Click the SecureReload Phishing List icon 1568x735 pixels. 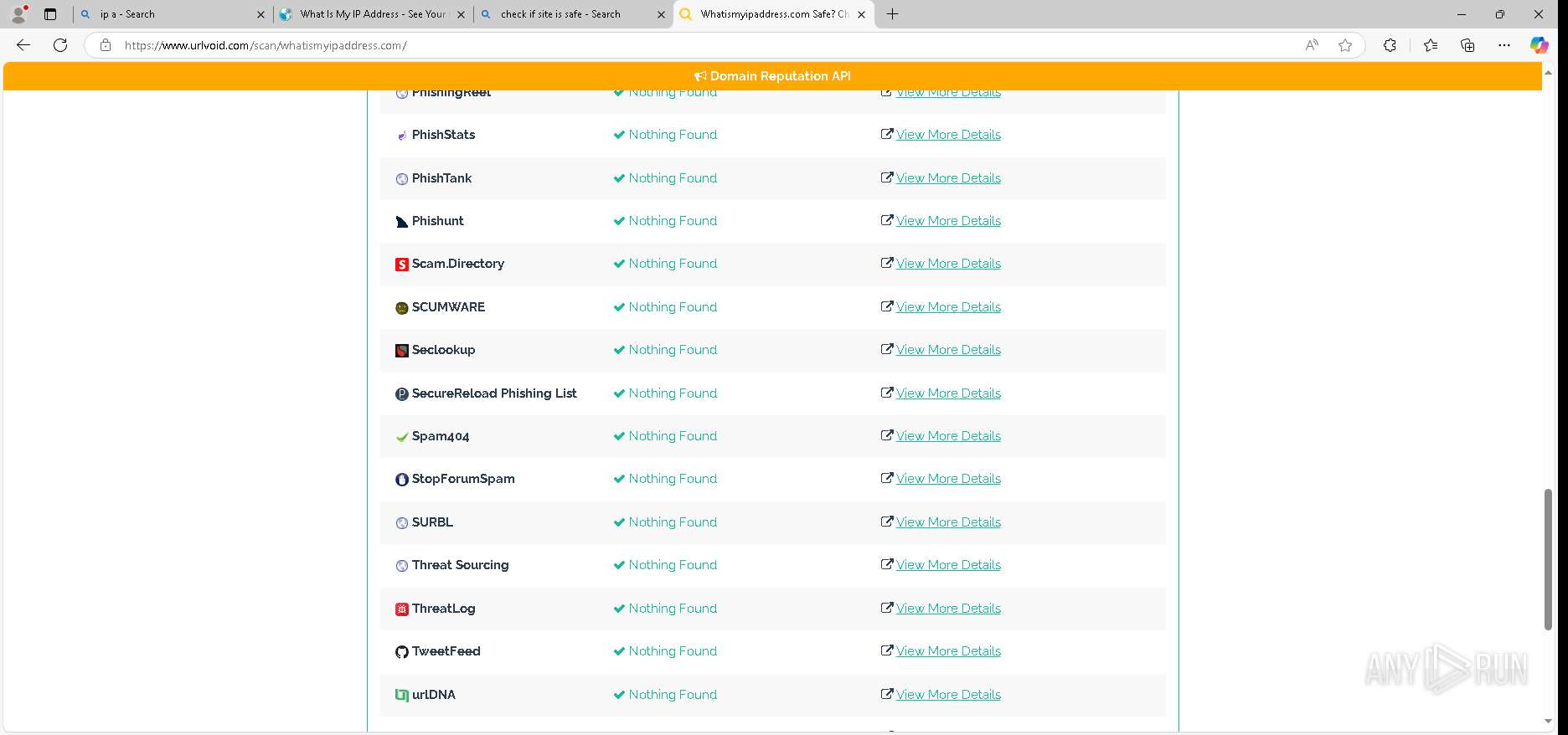click(x=402, y=394)
